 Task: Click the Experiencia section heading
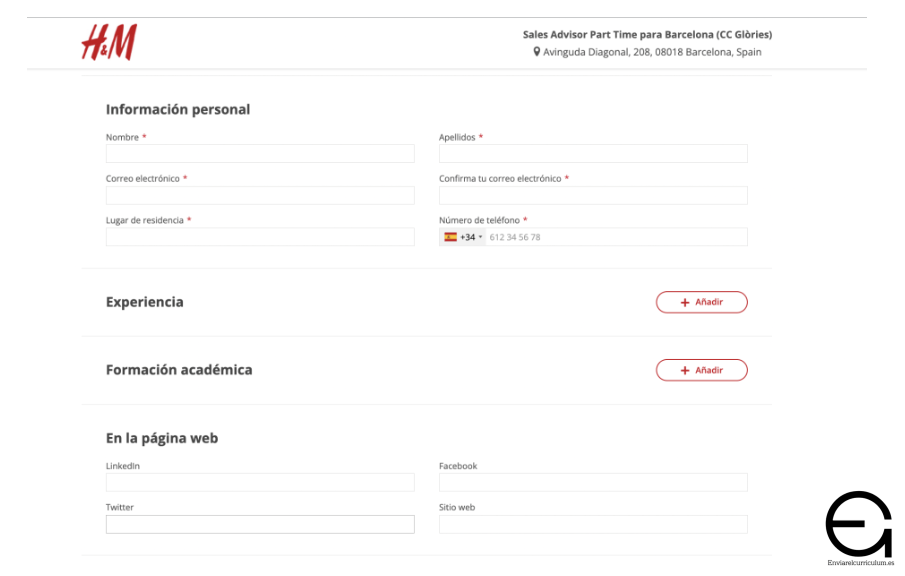pos(145,302)
